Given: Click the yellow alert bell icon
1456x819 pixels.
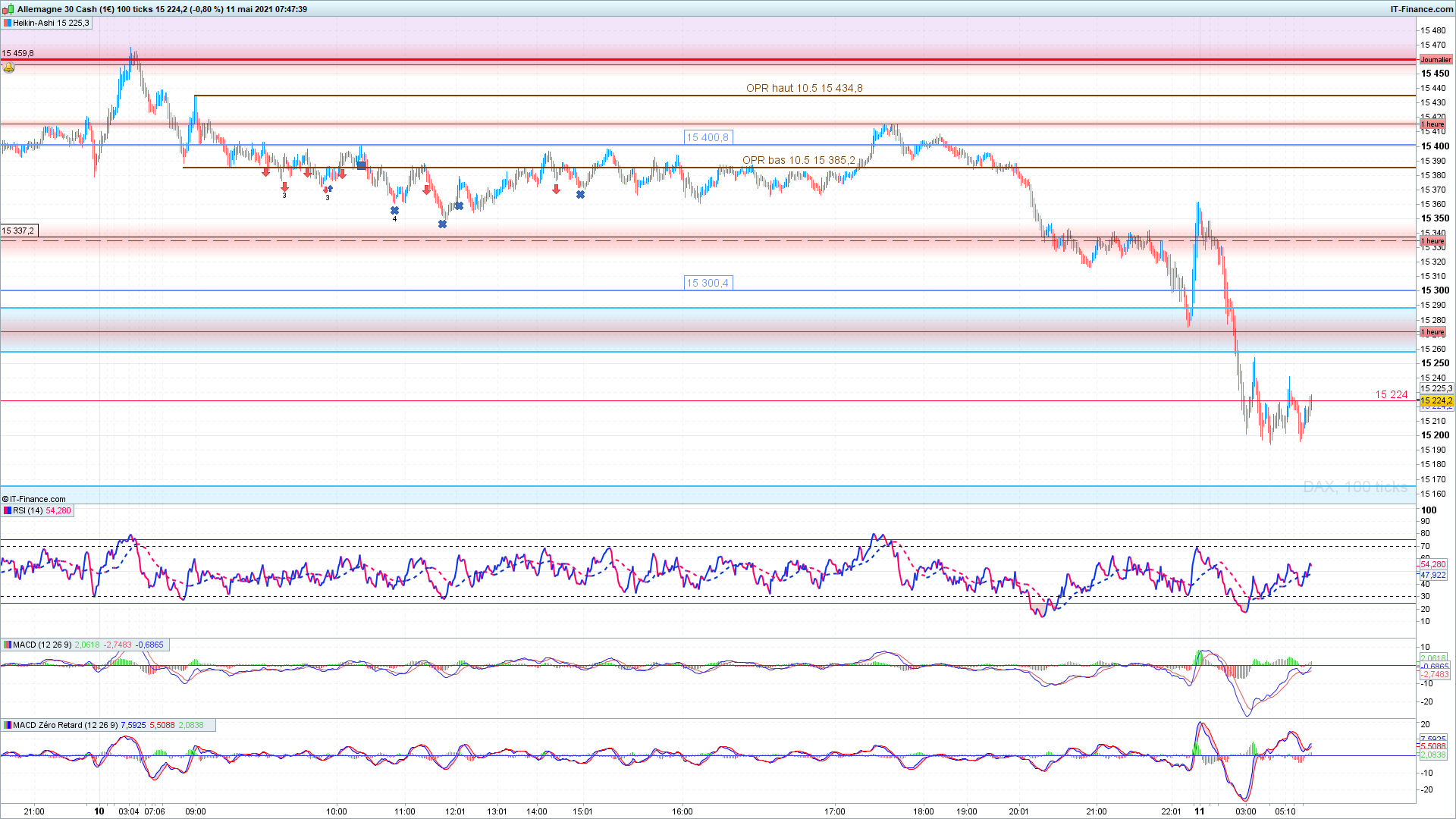Looking at the screenshot, I should click(x=9, y=68).
